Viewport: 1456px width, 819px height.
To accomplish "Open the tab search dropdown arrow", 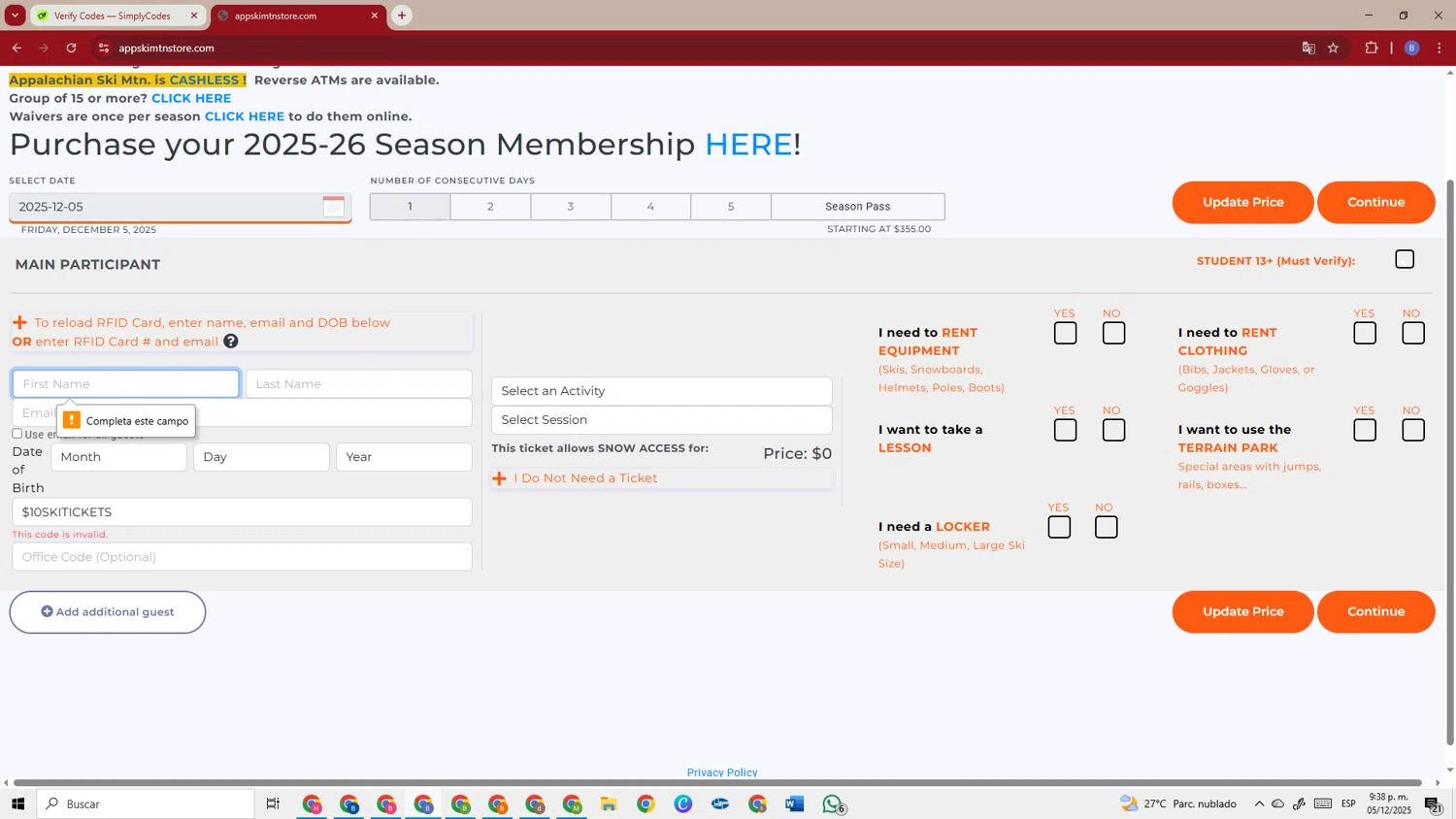I will pos(15,16).
